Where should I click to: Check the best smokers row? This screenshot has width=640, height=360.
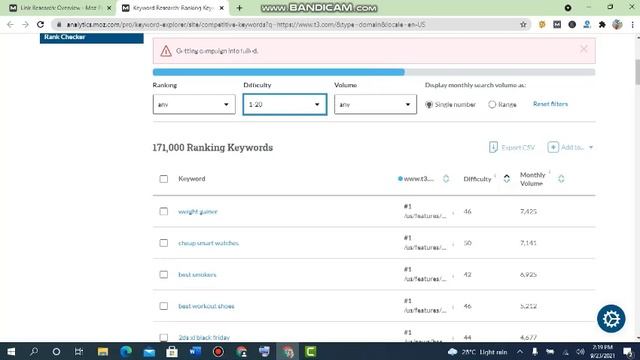click(x=164, y=274)
